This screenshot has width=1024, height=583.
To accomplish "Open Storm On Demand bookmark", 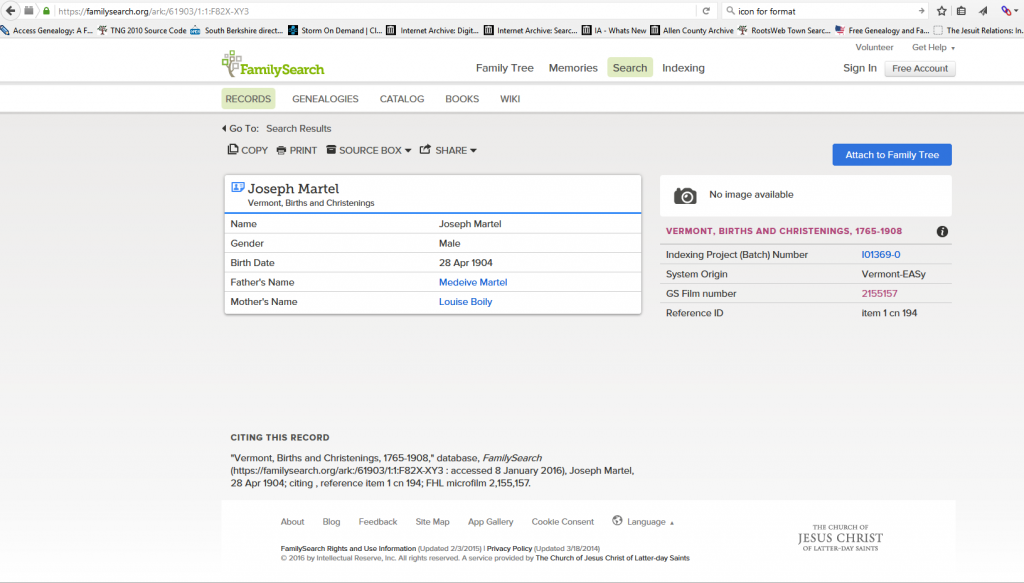I will pos(335,30).
